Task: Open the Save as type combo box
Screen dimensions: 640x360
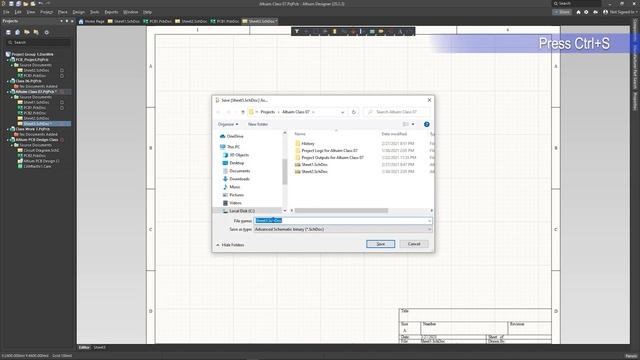Action: pos(342,229)
